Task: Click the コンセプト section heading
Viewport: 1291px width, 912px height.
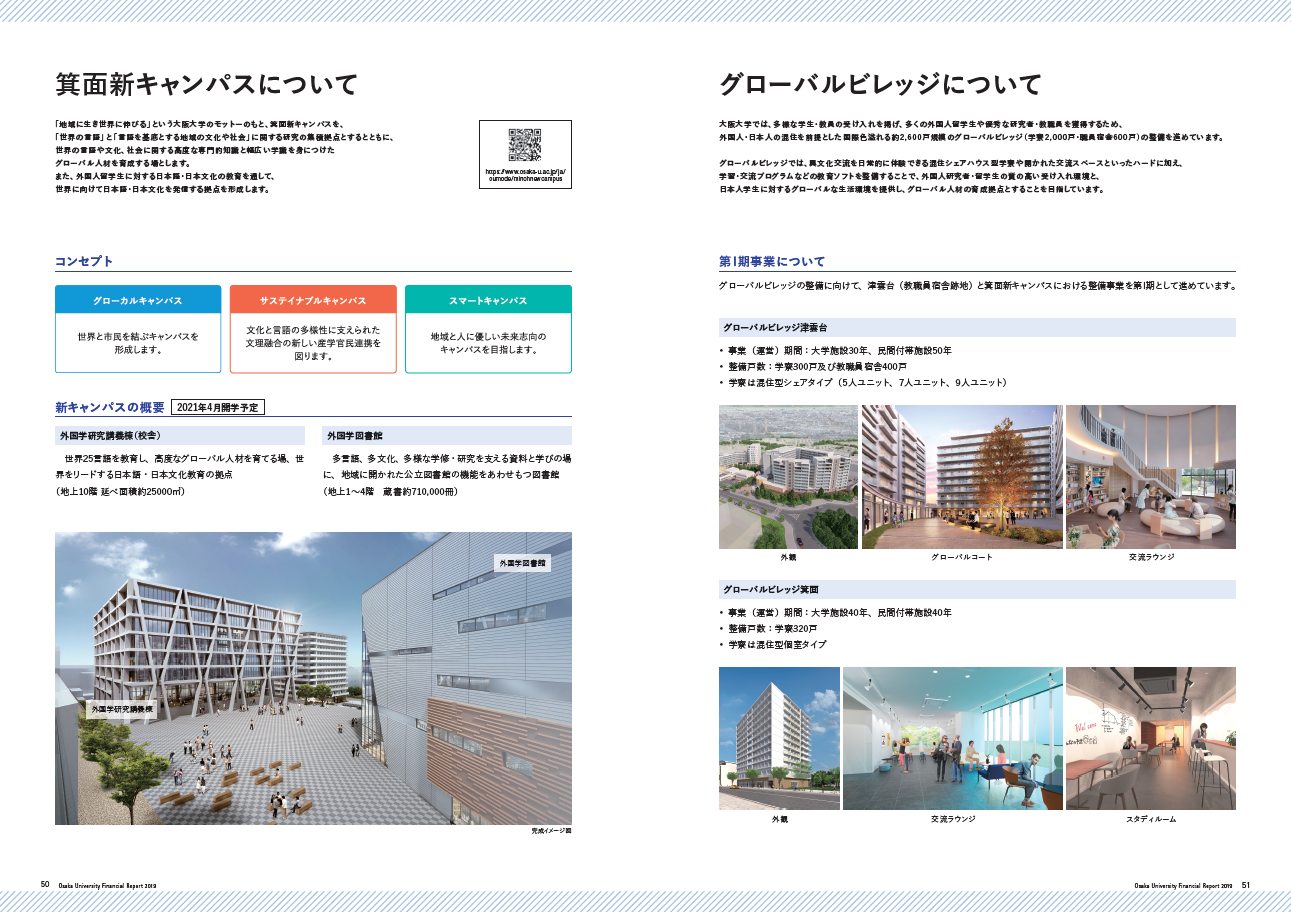Action: tap(84, 261)
